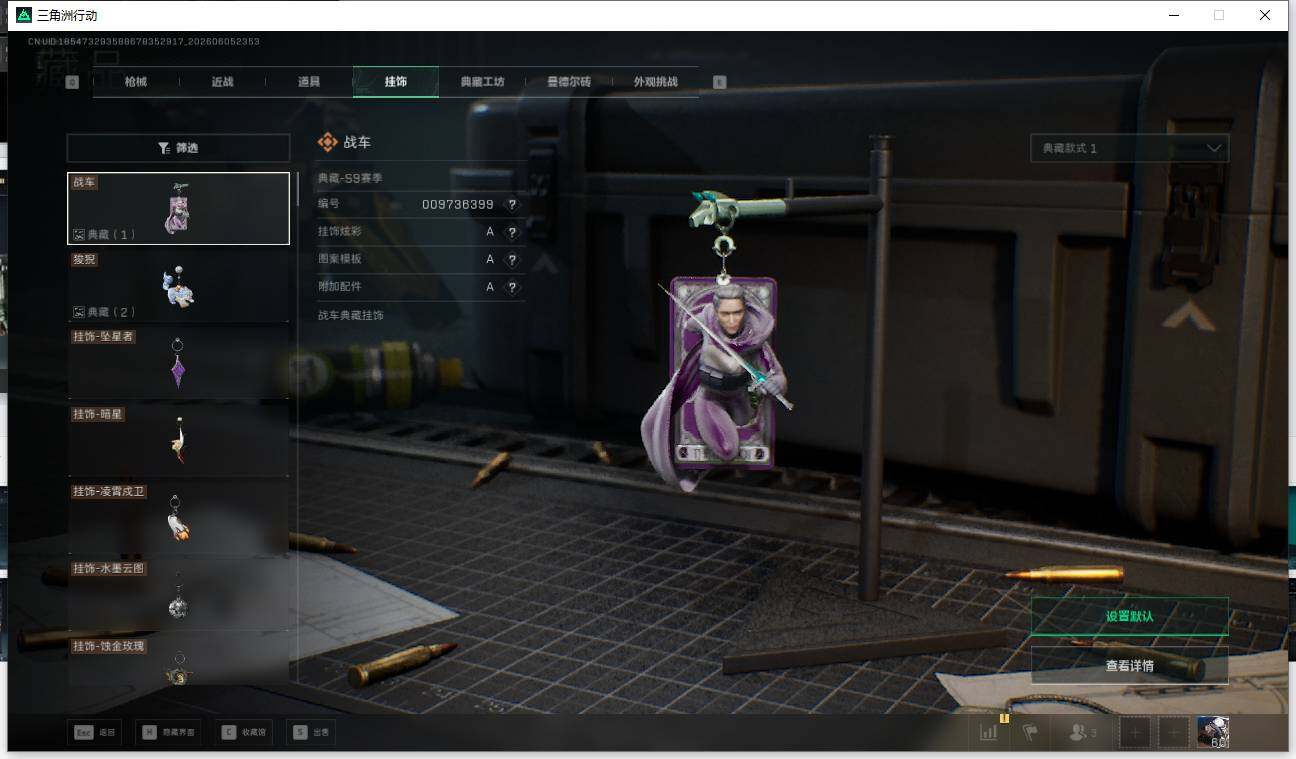Viewport: 1296px width, 759px height.
Task: Open the 筛选 filter button
Action: click(x=178, y=148)
